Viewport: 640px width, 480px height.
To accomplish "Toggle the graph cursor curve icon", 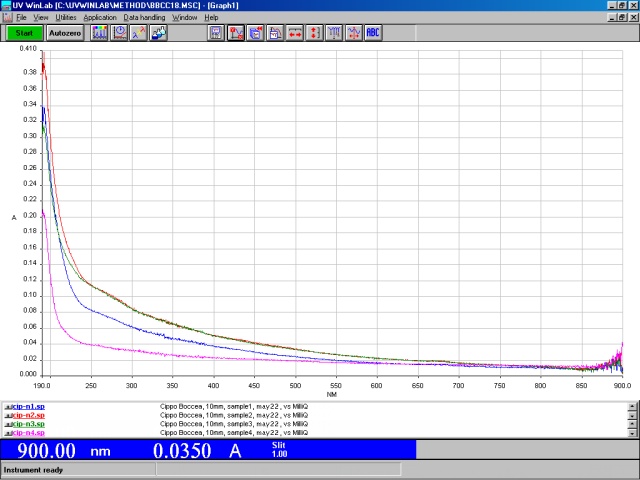I will point(236,33).
